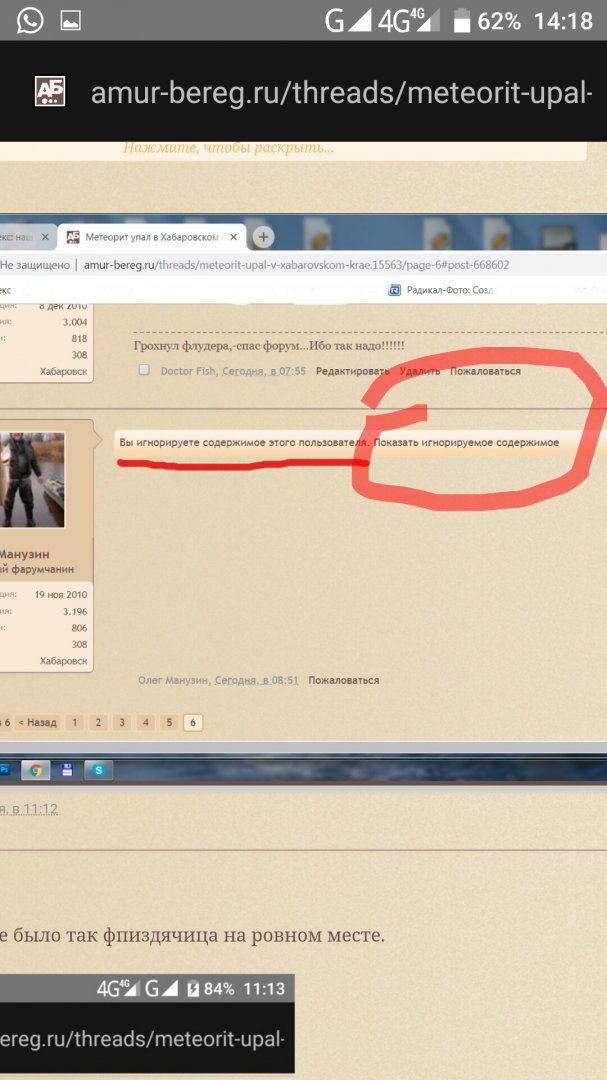Show ignored content via 'Показать игнорируемое содержимое'
This screenshot has height=1080, width=607.
pos(466,442)
